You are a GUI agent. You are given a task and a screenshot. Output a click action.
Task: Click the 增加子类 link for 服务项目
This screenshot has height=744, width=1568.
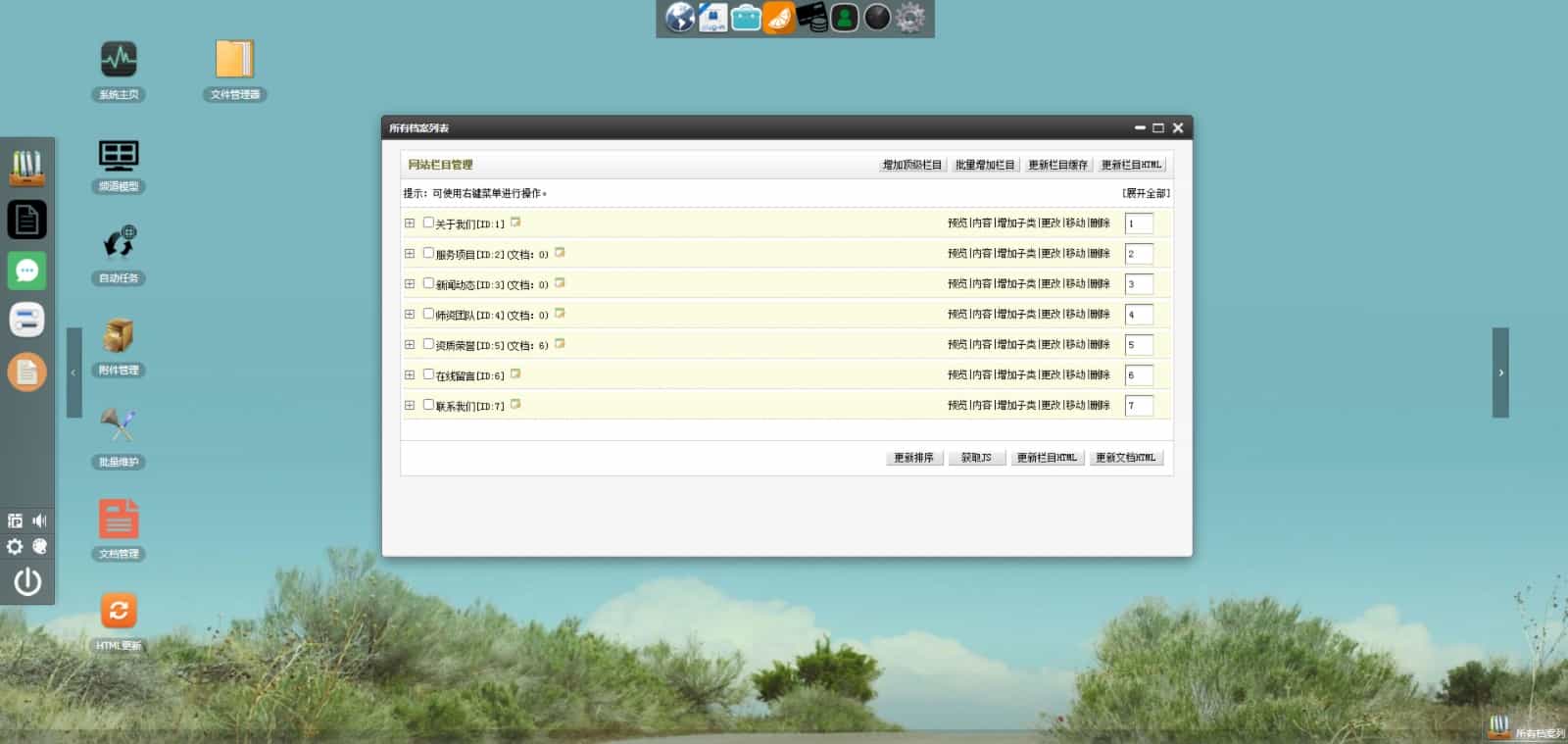click(x=1016, y=254)
